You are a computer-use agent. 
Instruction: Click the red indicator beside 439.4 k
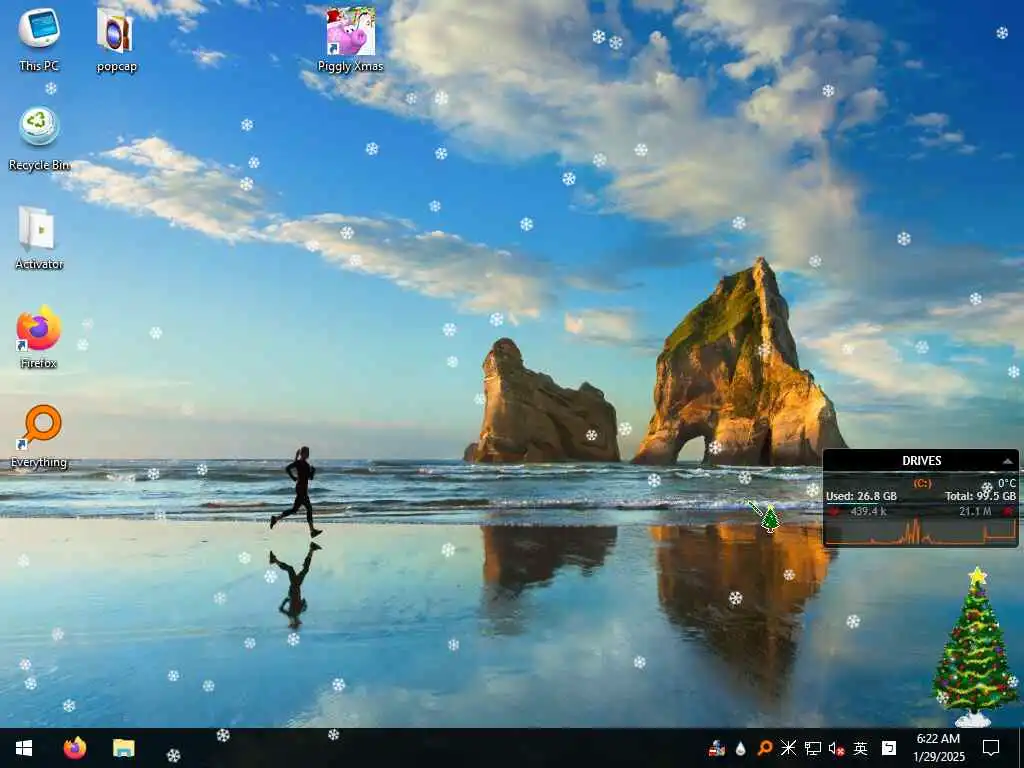[x=834, y=511]
